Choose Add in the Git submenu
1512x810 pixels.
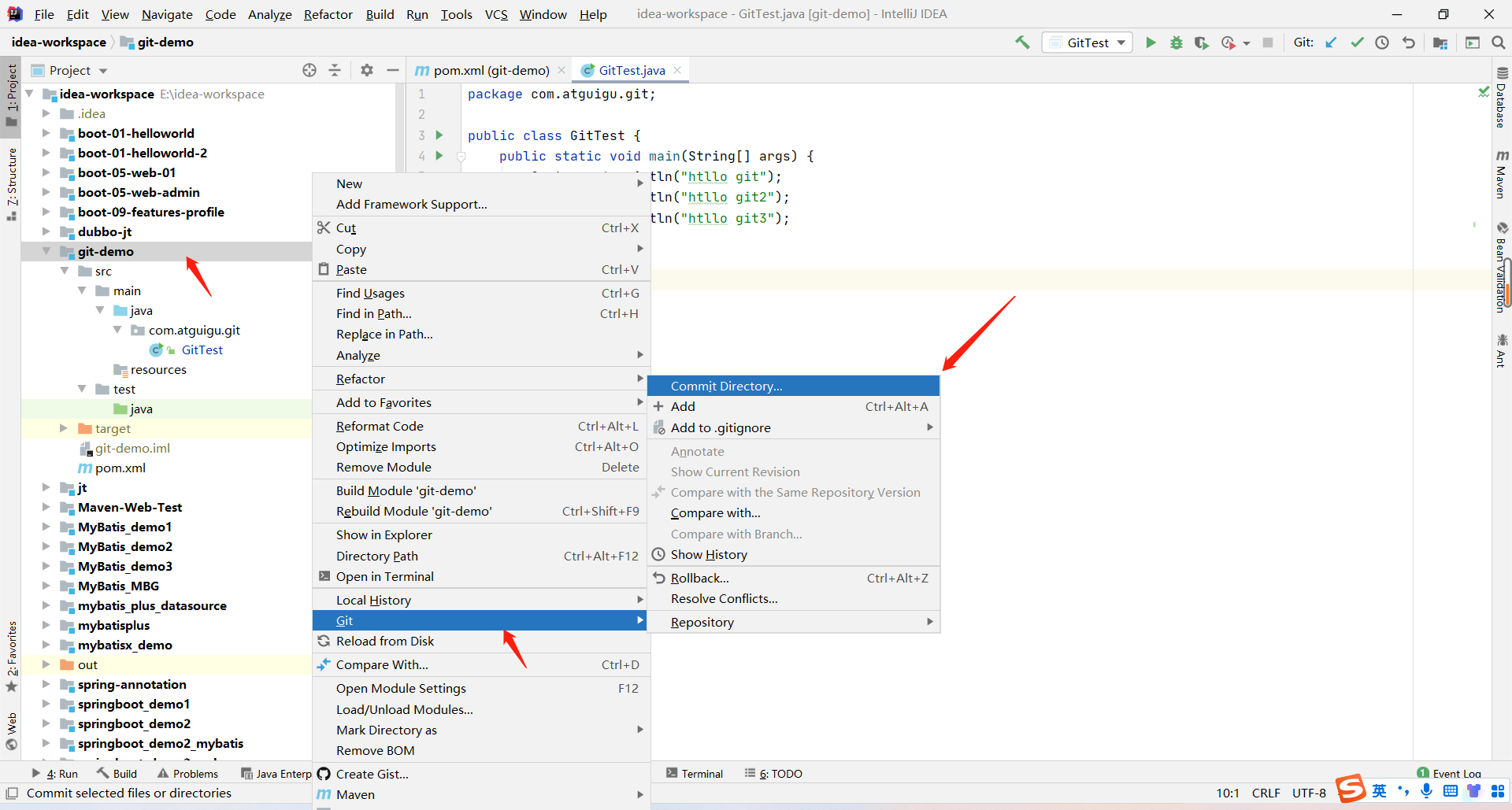(x=794, y=406)
